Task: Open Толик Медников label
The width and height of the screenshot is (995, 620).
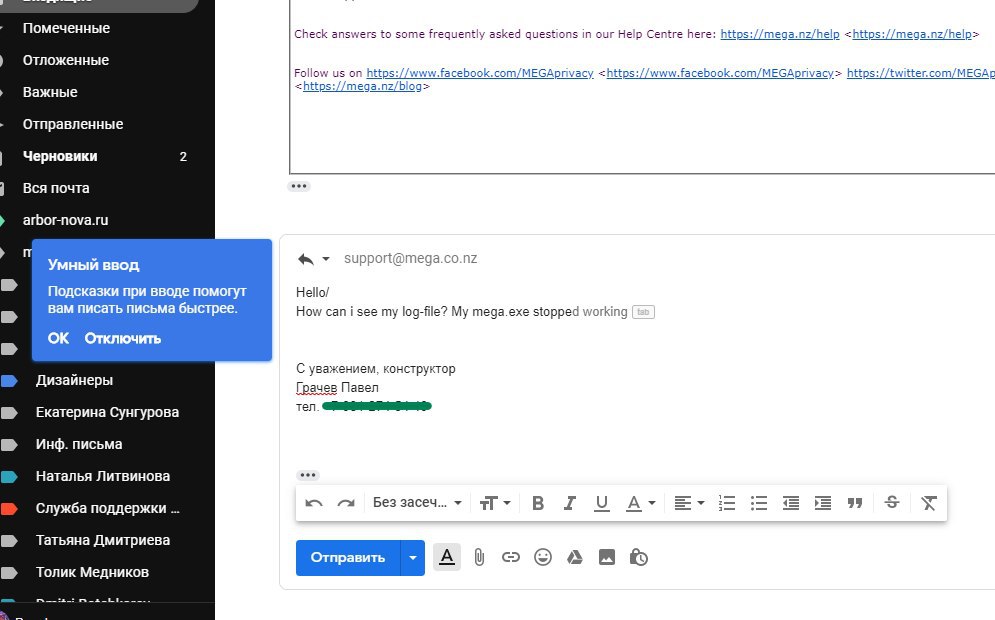Action: 92,572
